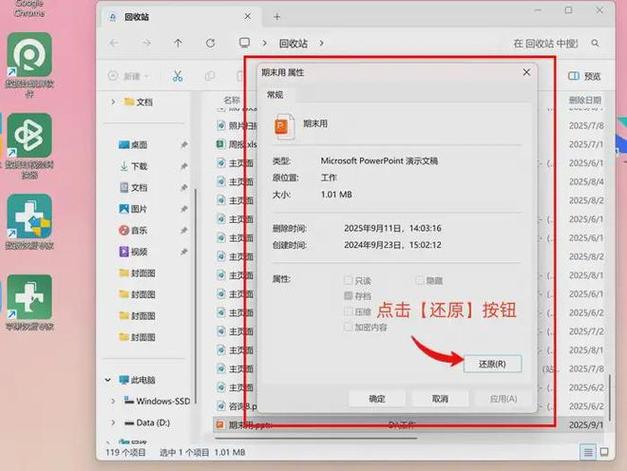Click the navigation pane vertical scrollbar
This screenshot has height=471, width=627.
195,294
